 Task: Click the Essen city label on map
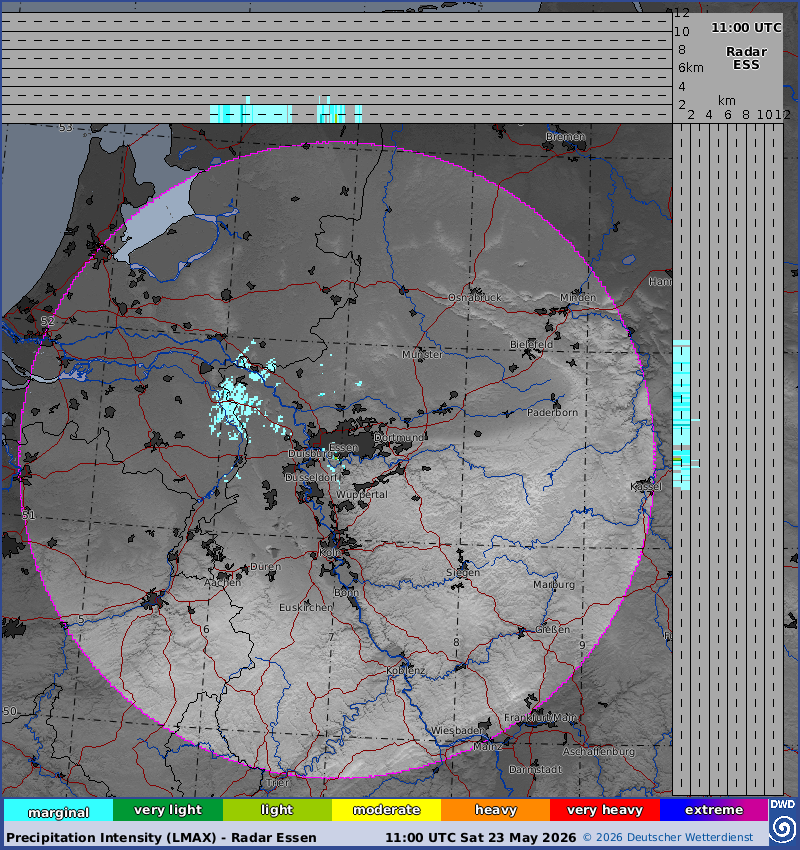[344, 447]
